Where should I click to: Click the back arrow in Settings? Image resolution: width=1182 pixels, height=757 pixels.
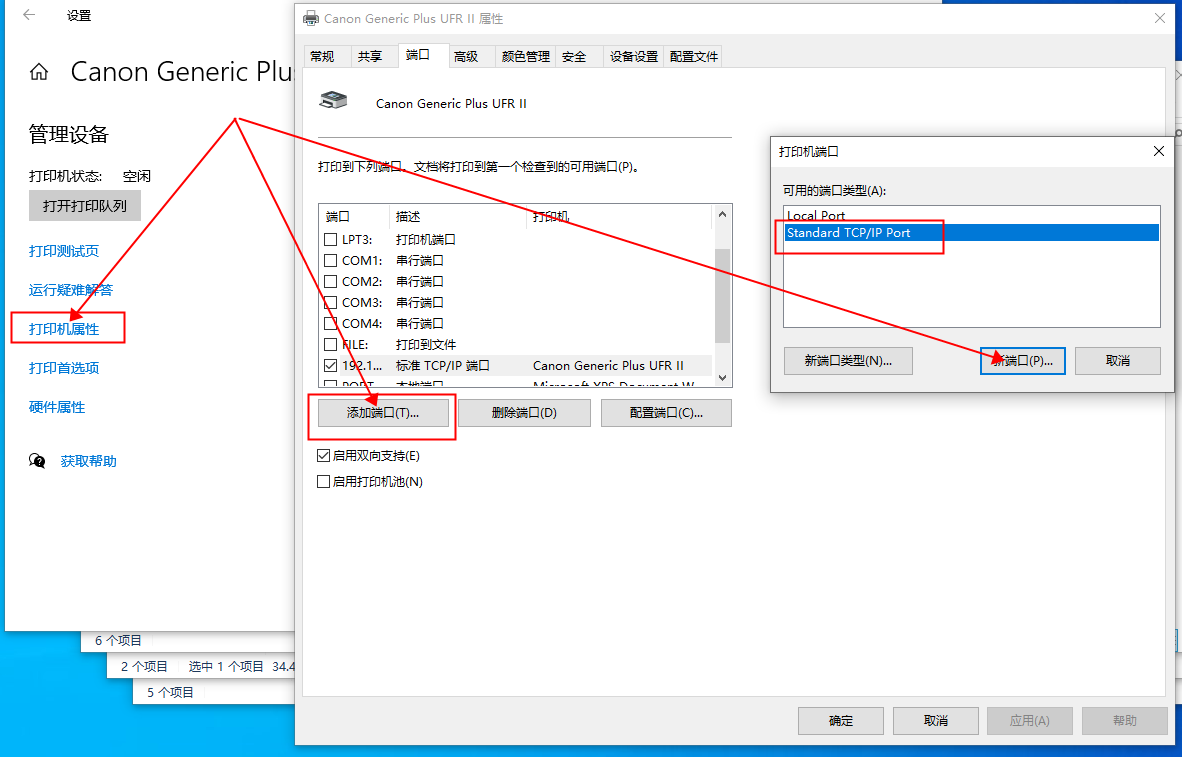(29, 15)
